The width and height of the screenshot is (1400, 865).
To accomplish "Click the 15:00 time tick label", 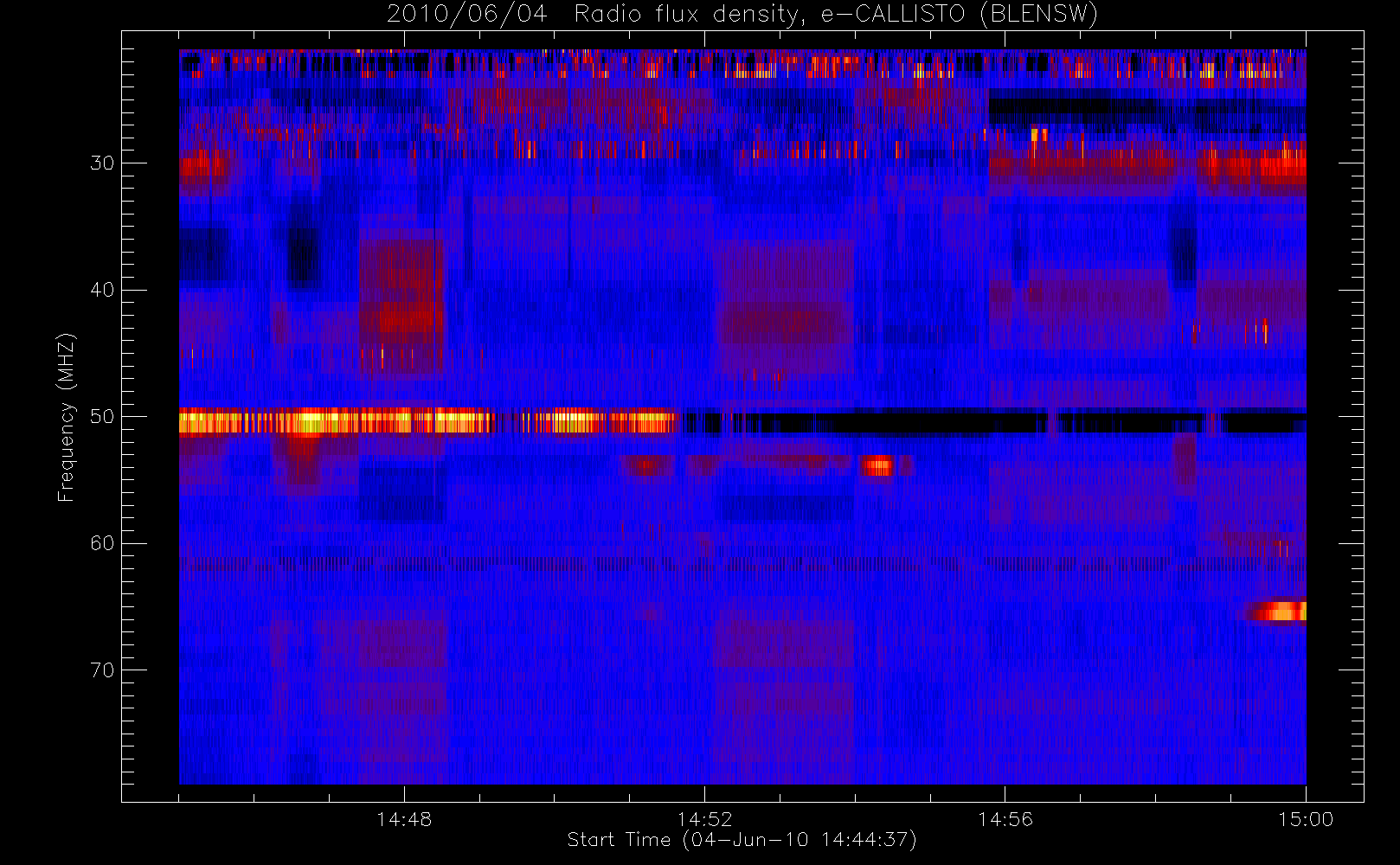I will point(1306,819).
